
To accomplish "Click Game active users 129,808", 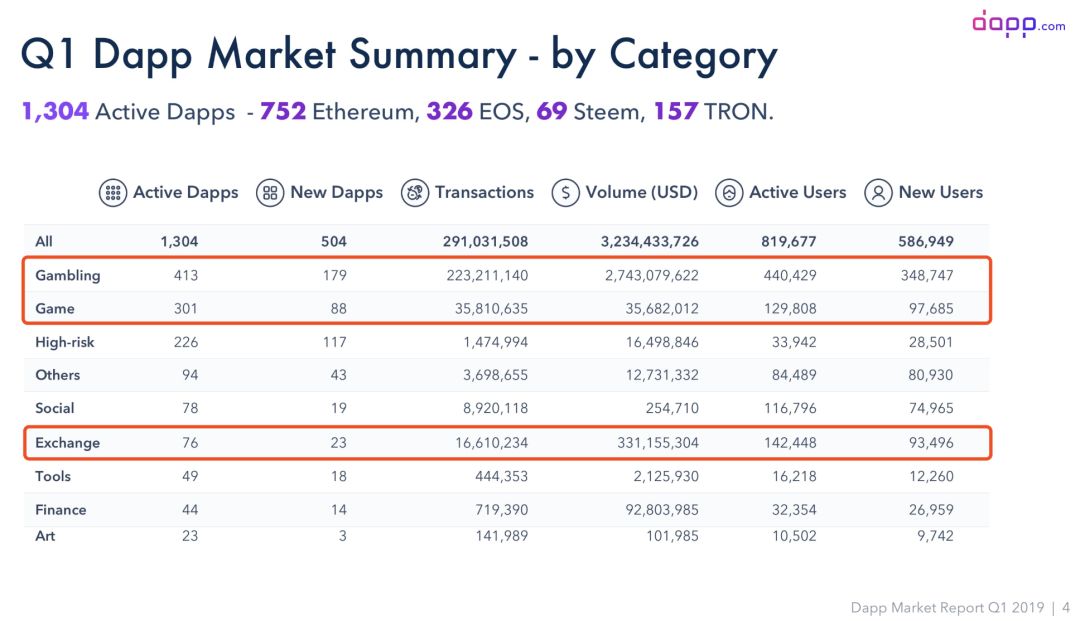I will click(x=790, y=308).
